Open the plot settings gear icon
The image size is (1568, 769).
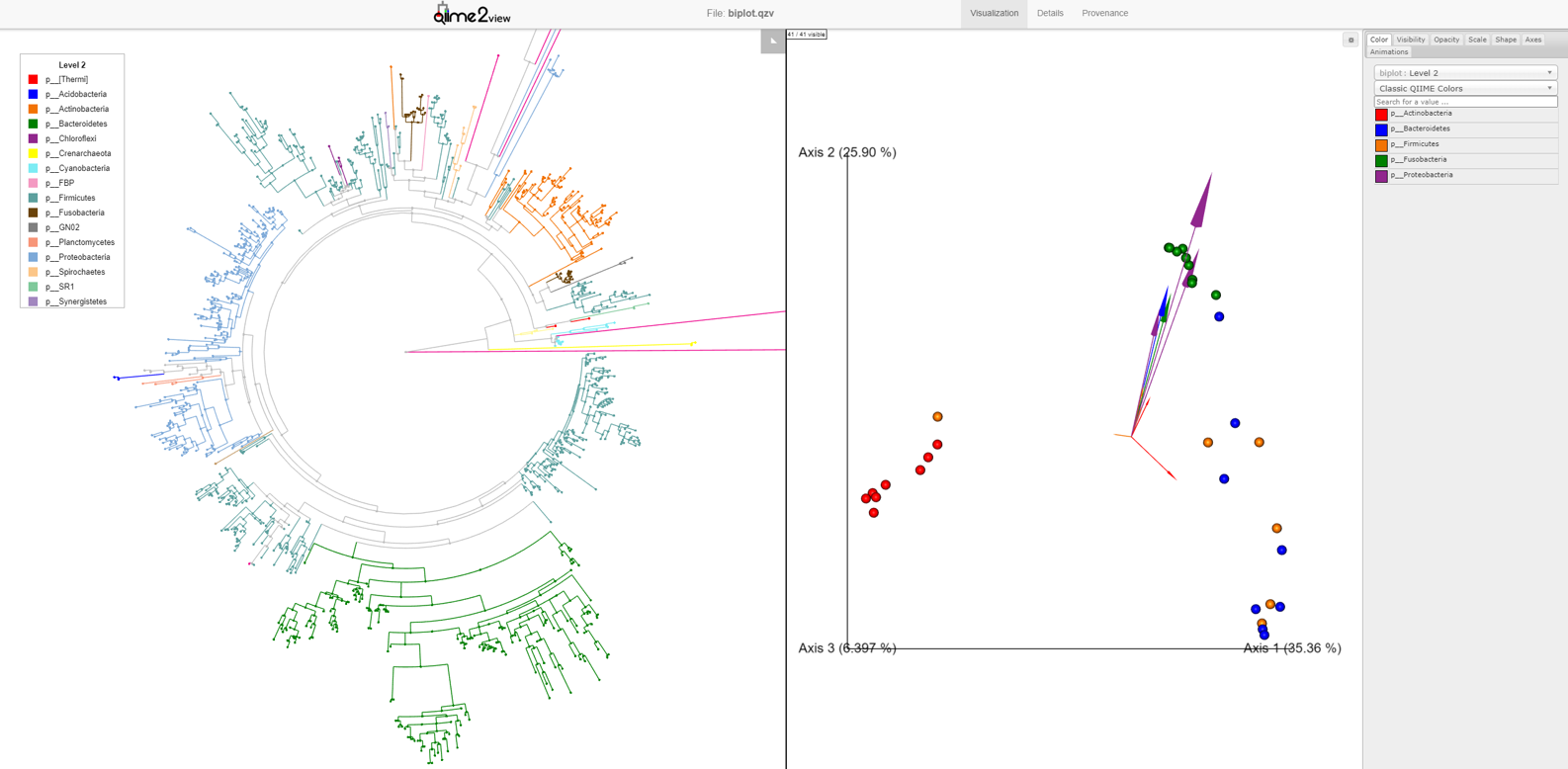[x=1350, y=41]
